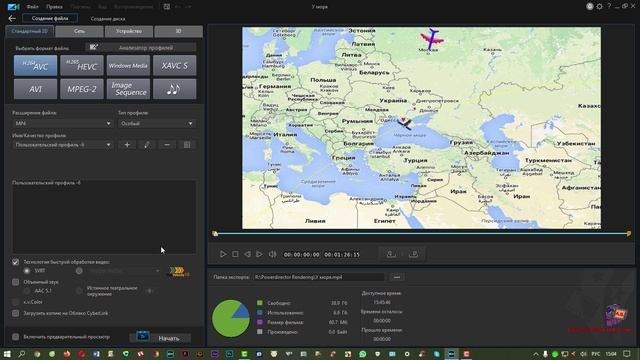Click the Начать start button
Viewport: 640px width, 360px height.
pyautogui.click(x=160, y=338)
